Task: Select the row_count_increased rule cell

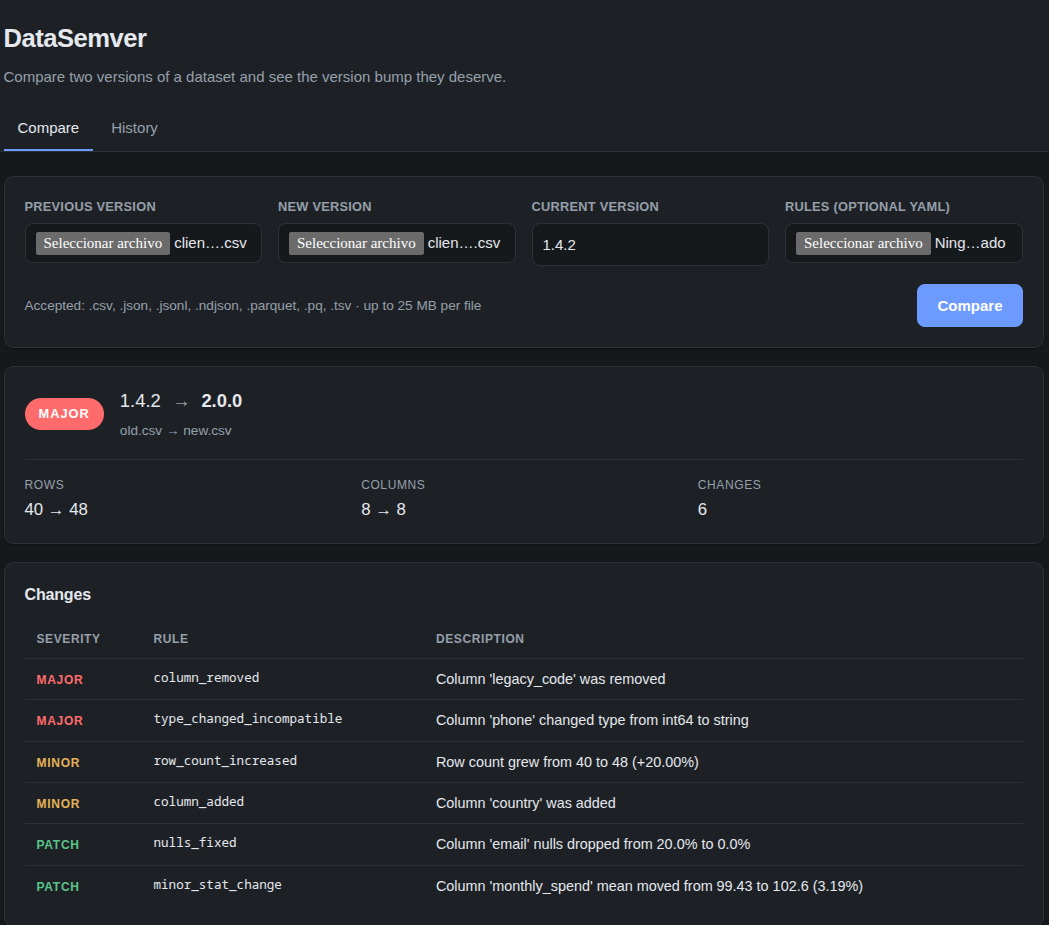Action: point(225,761)
